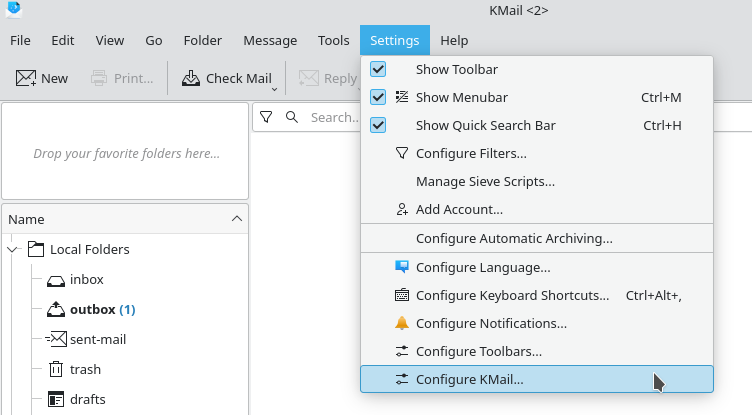The height and width of the screenshot is (415, 752).
Task: Open Configure Notifications with bell icon
Action: (x=491, y=323)
